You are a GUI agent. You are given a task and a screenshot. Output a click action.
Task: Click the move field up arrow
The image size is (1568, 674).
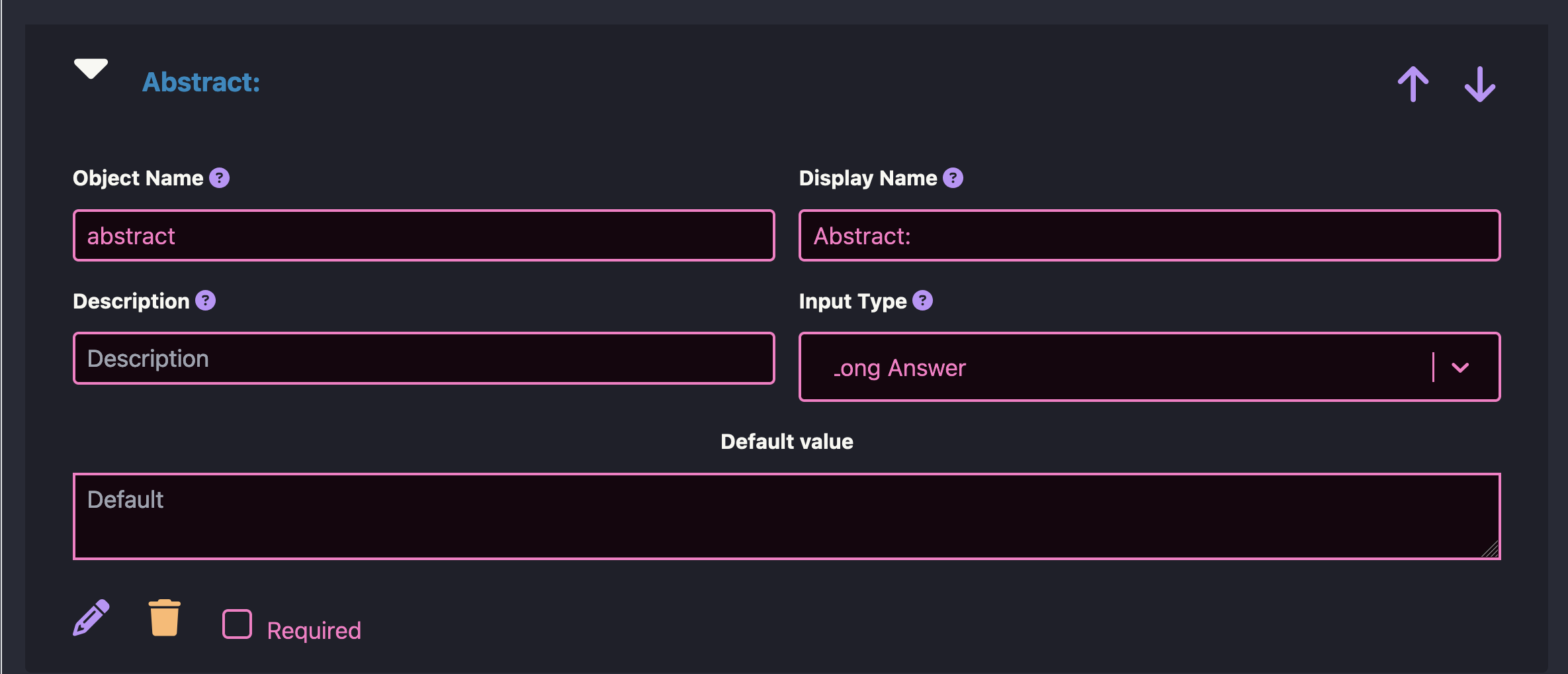pos(1413,84)
